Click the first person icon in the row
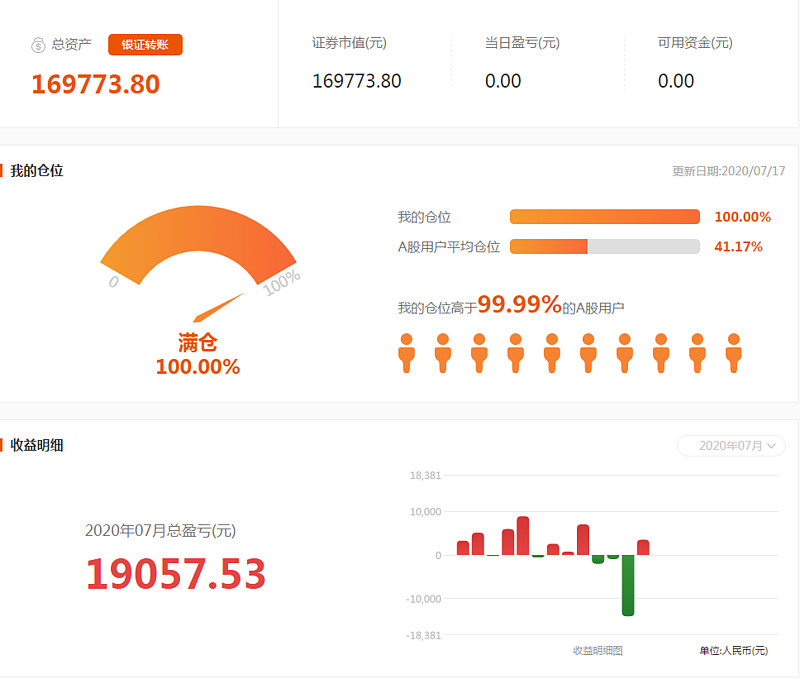Viewport: 800px width, 679px height. pos(407,353)
